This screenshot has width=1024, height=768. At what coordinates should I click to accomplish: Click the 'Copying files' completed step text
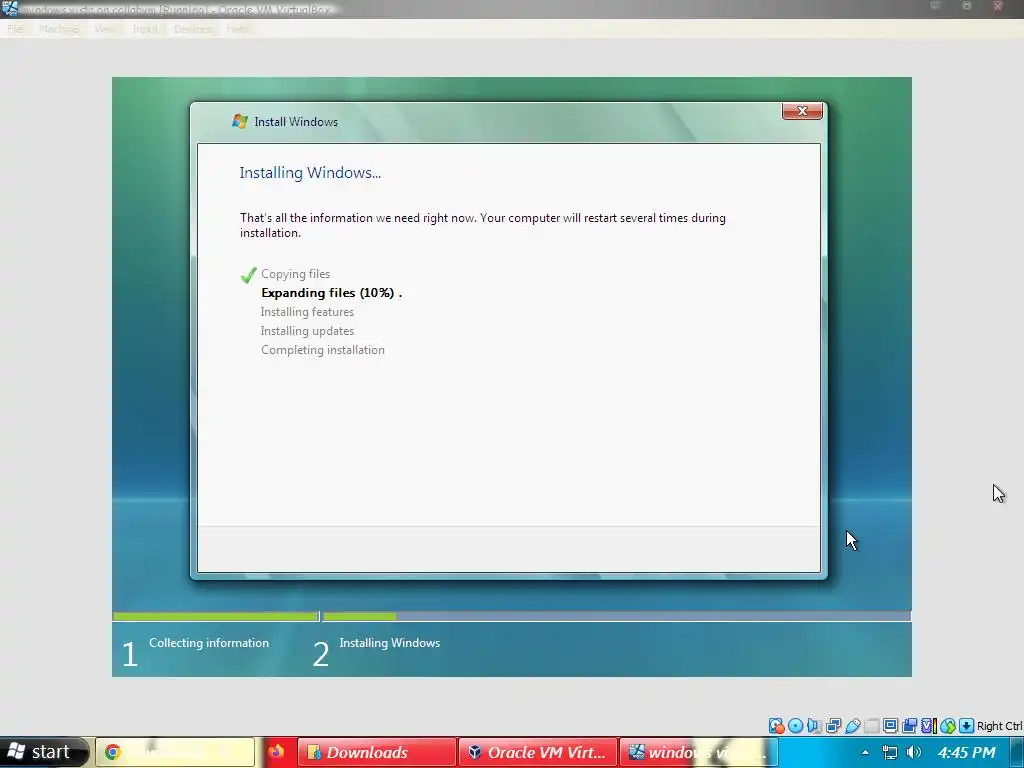click(296, 274)
